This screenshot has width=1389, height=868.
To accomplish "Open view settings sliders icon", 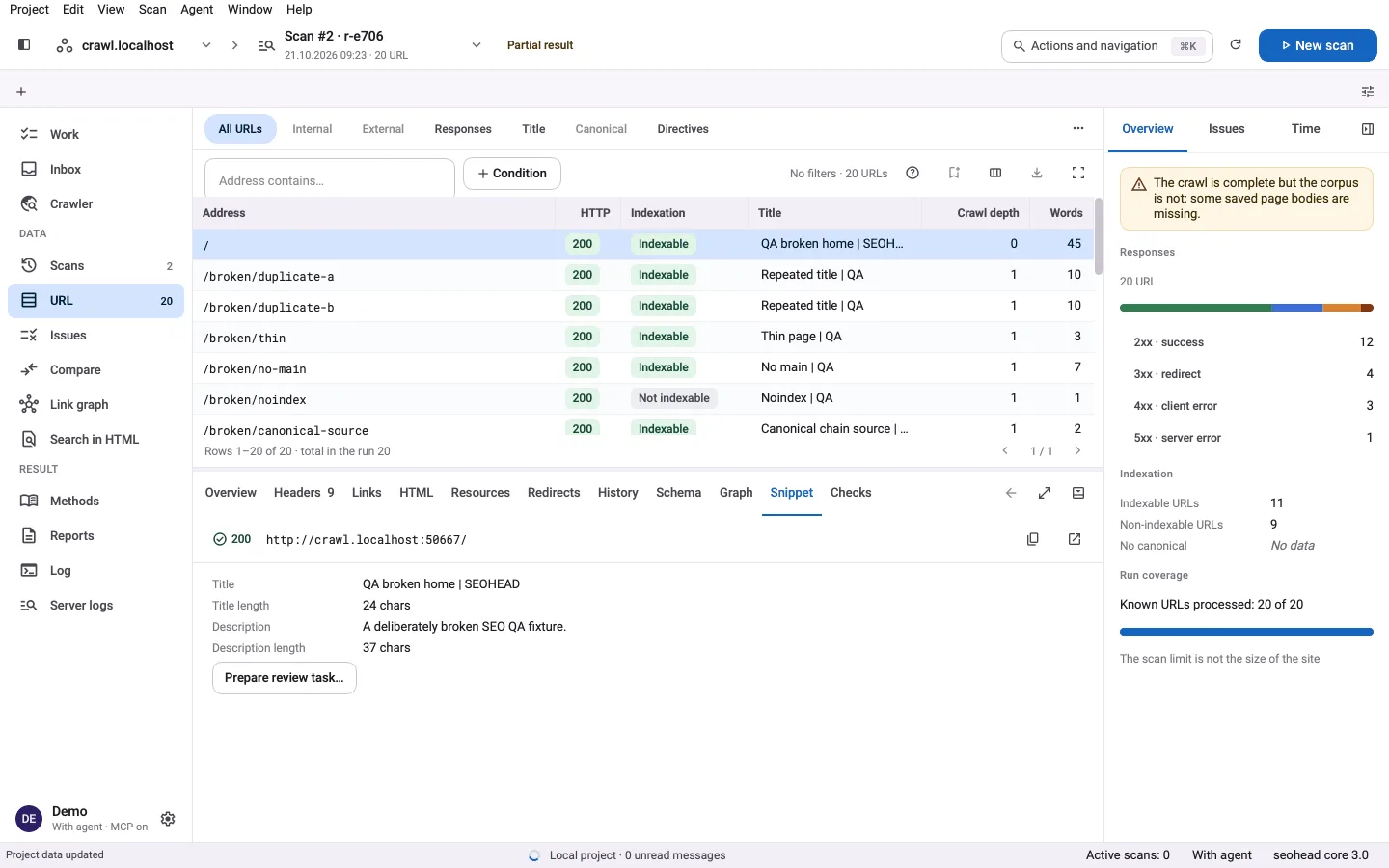I will pyautogui.click(x=1368, y=92).
